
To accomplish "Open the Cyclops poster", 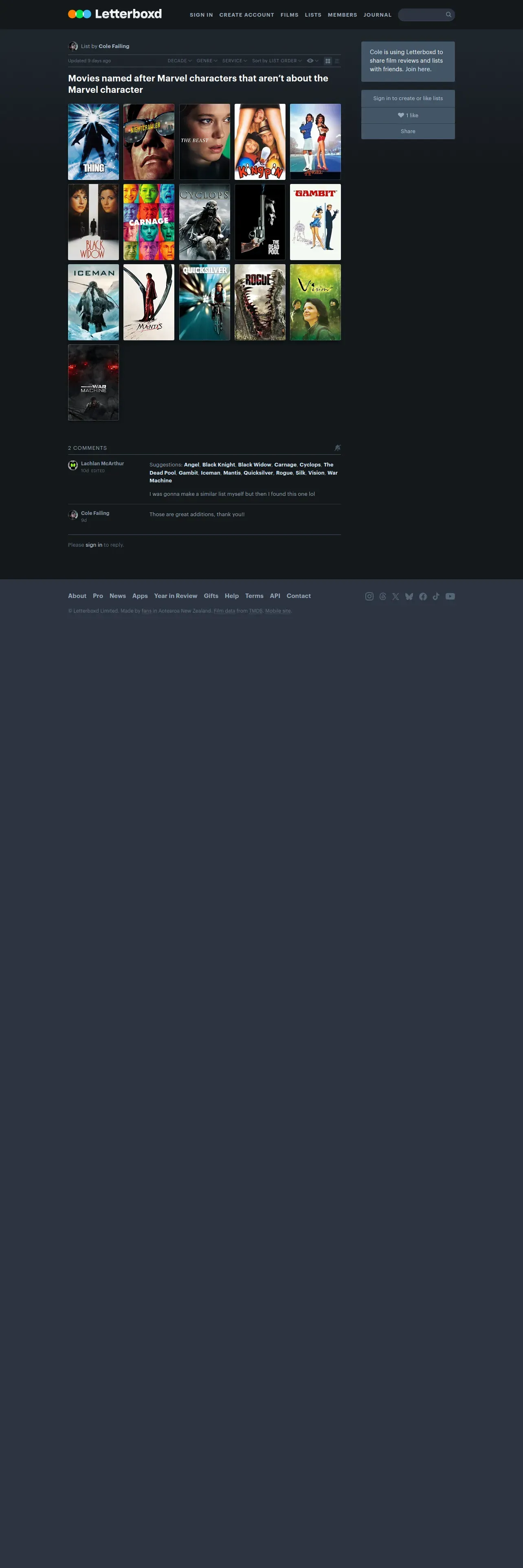I will (204, 222).
